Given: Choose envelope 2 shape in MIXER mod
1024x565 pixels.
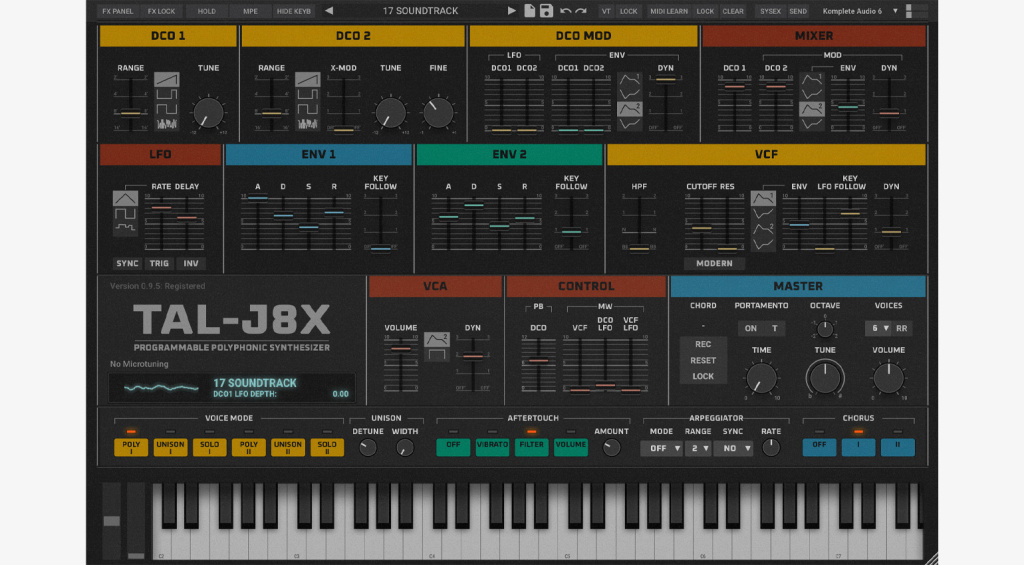Looking at the screenshot, I should tap(812, 108).
